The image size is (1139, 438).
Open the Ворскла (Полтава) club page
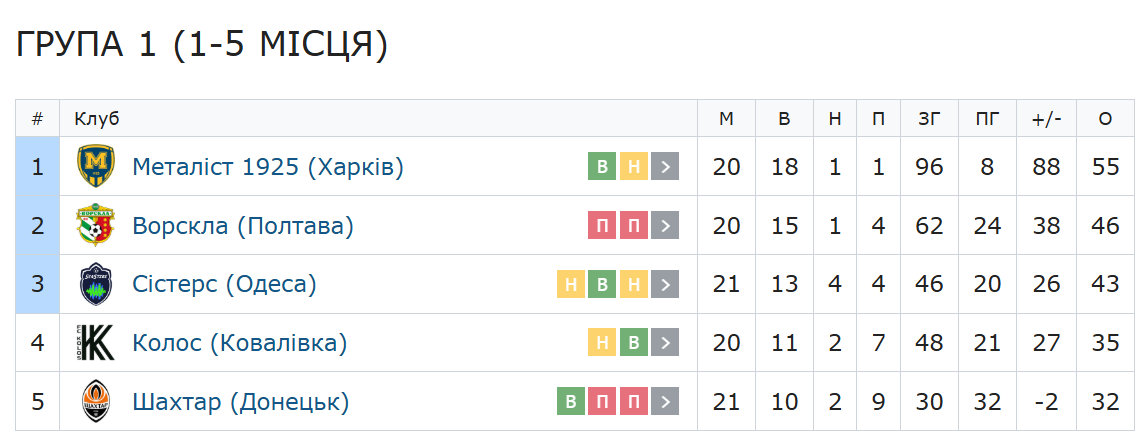[243, 226]
